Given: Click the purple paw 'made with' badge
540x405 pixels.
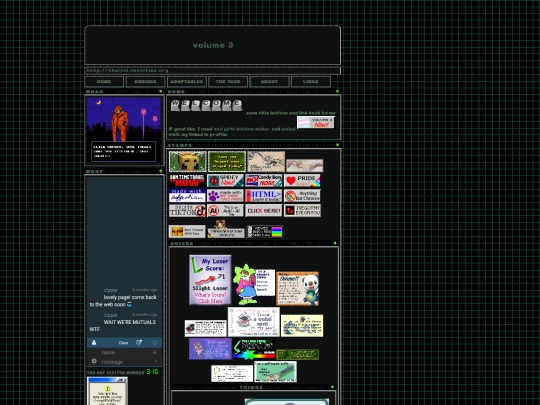Looking at the screenshot, I should point(226,196).
